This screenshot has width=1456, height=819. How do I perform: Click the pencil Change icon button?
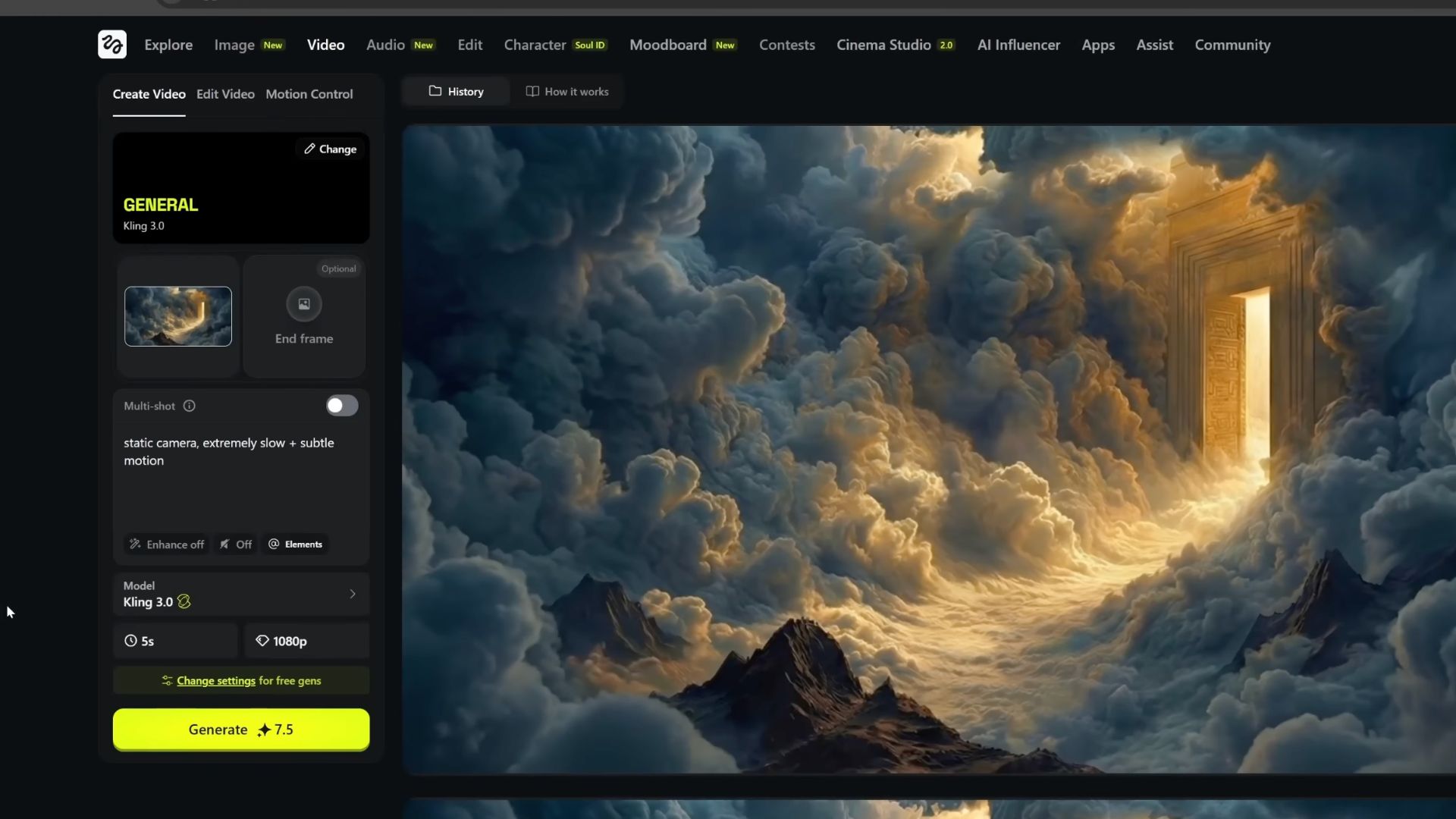pyautogui.click(x=331, y=149)
